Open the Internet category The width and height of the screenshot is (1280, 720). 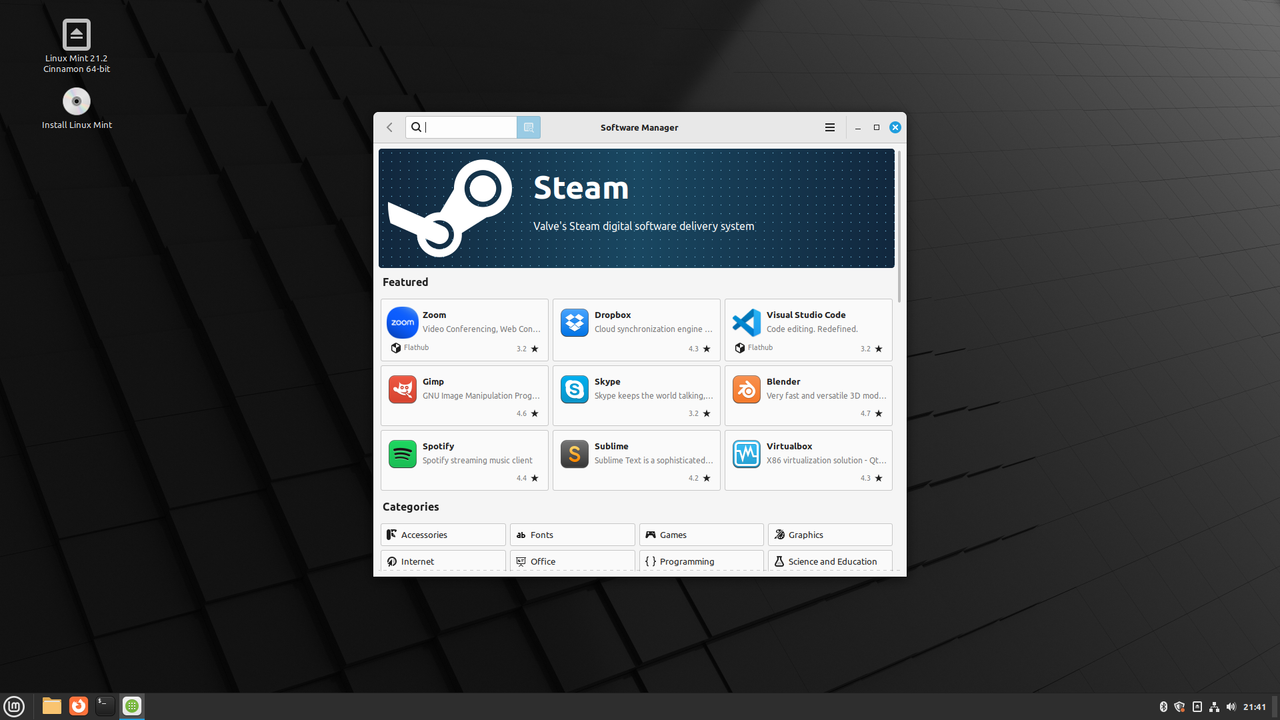[443, 561]
